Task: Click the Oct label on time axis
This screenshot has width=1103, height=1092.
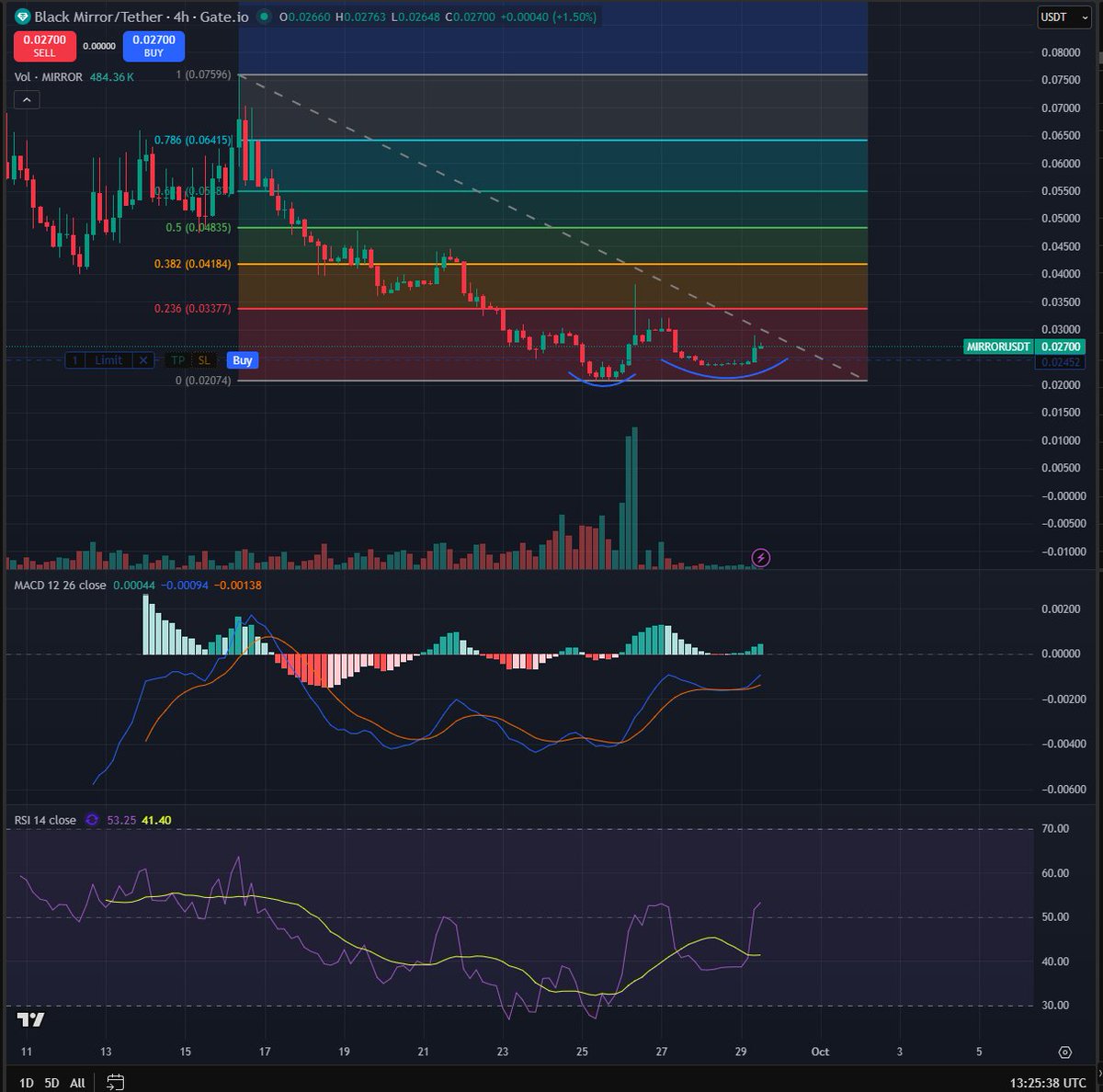Action: tap(820, 1052)
